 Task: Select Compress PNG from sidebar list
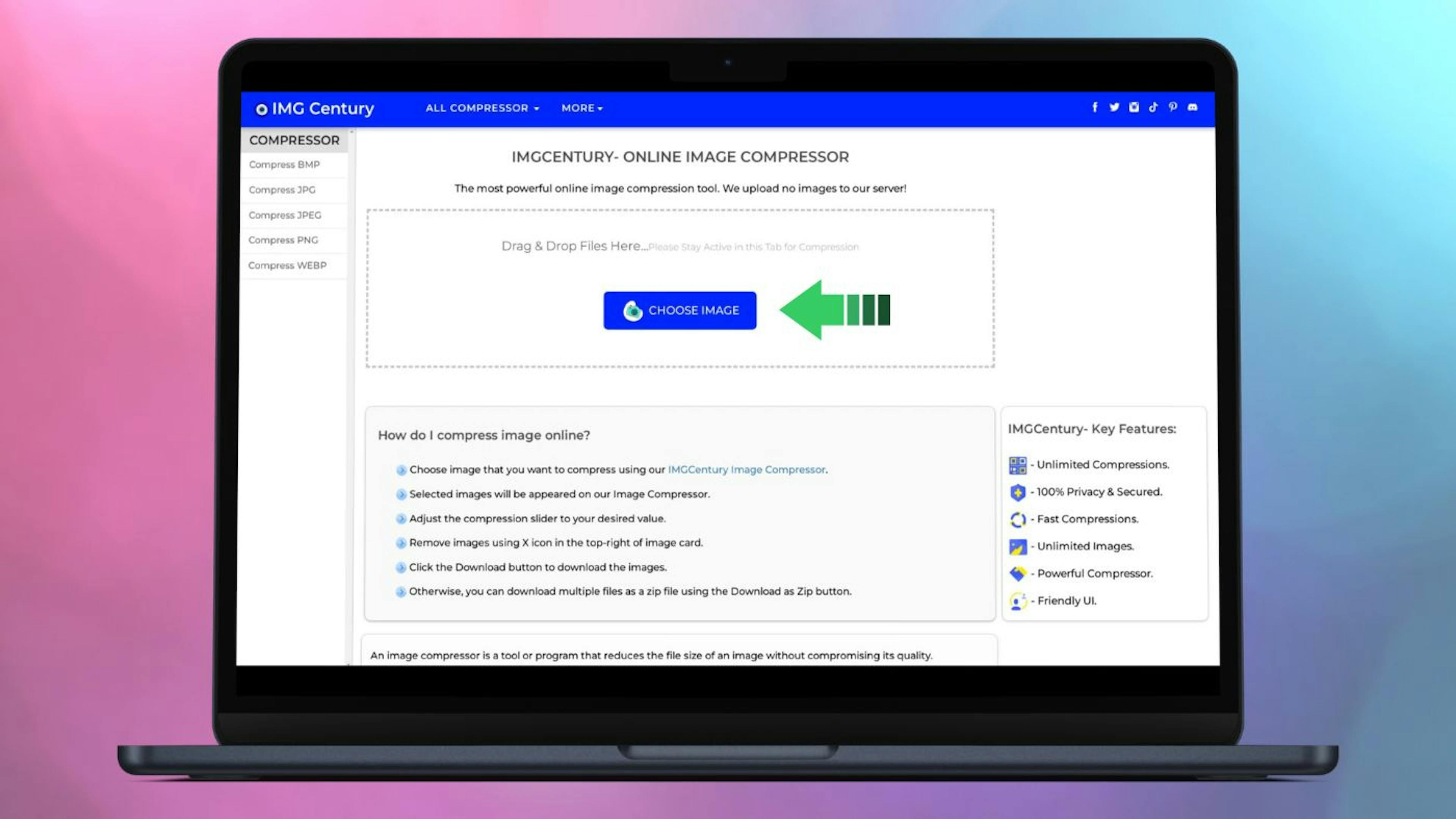point(283,239)
